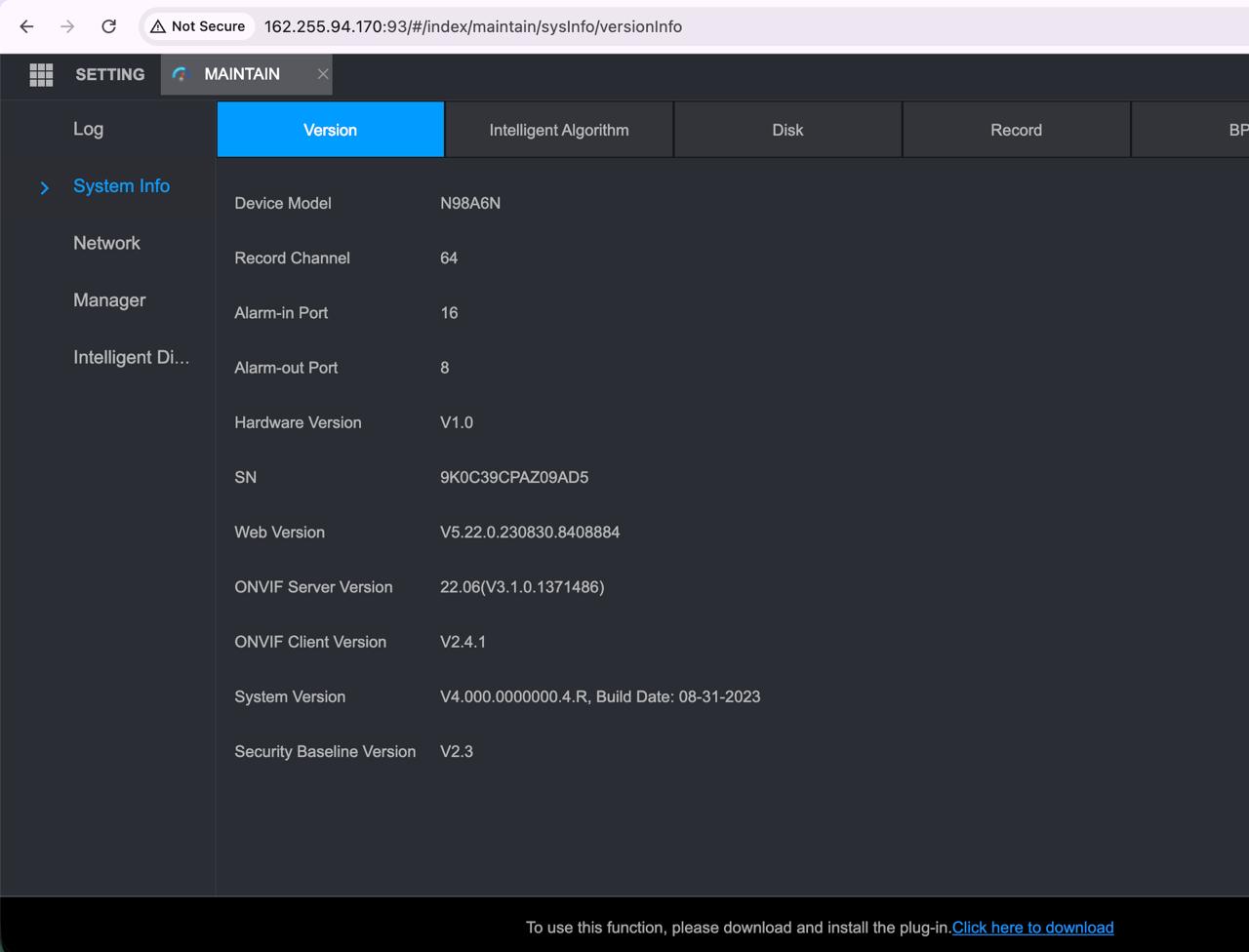Click the Alarm-in Port label
The image size is (1249, 952).
(x=281, y=313)
